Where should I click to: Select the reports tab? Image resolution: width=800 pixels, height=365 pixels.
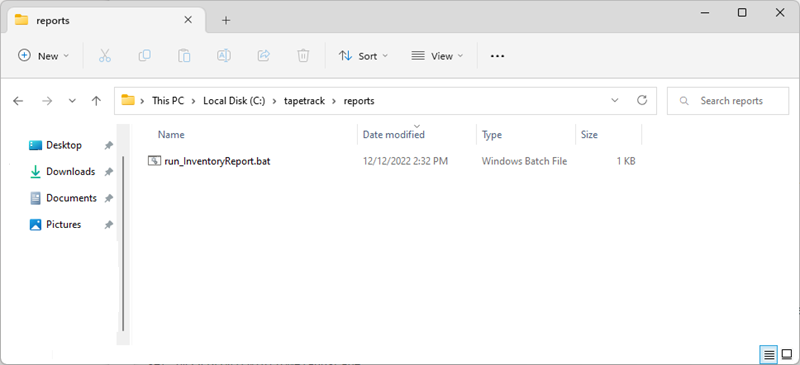click(x=105, y=20)
